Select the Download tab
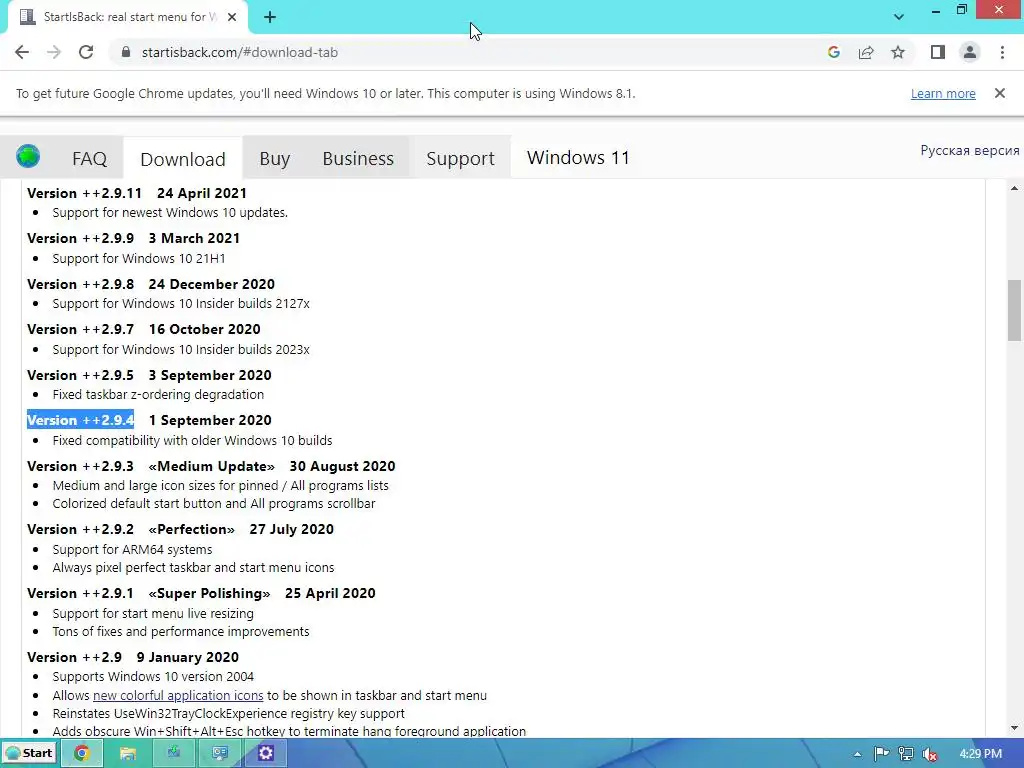Viewport: 1024px width, 768px height. click(183, 159)
